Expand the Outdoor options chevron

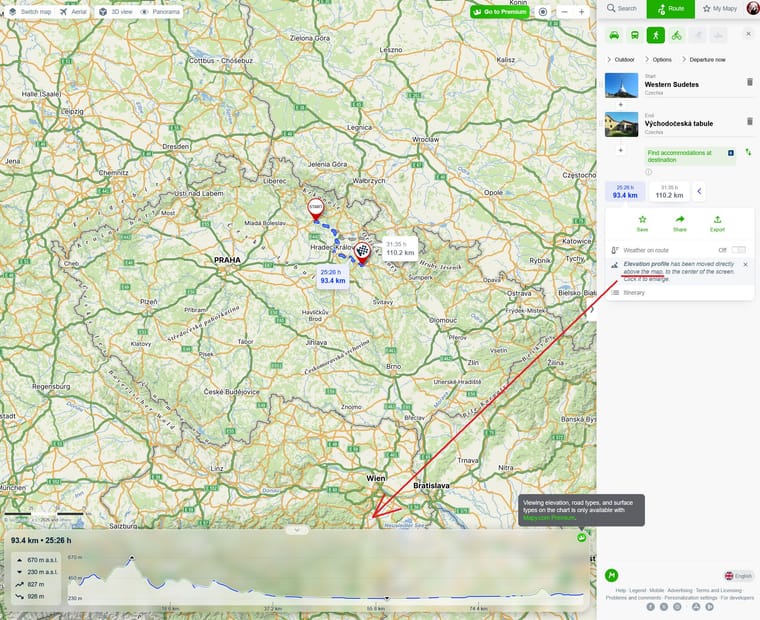(609, 59)
